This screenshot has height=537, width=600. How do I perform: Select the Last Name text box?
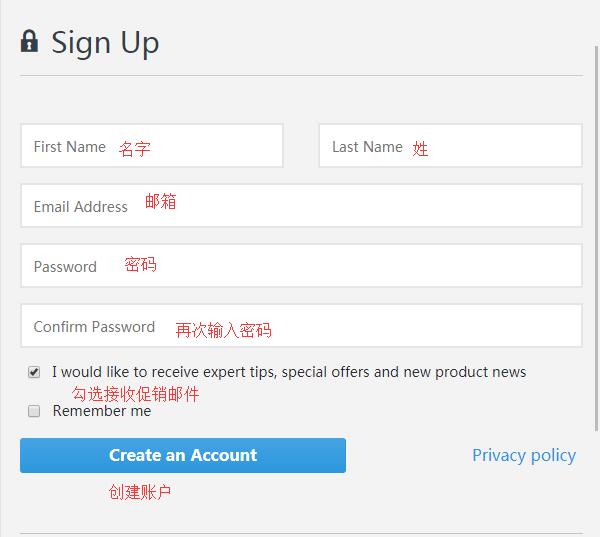pyautogui.click(x=450, y=145)
